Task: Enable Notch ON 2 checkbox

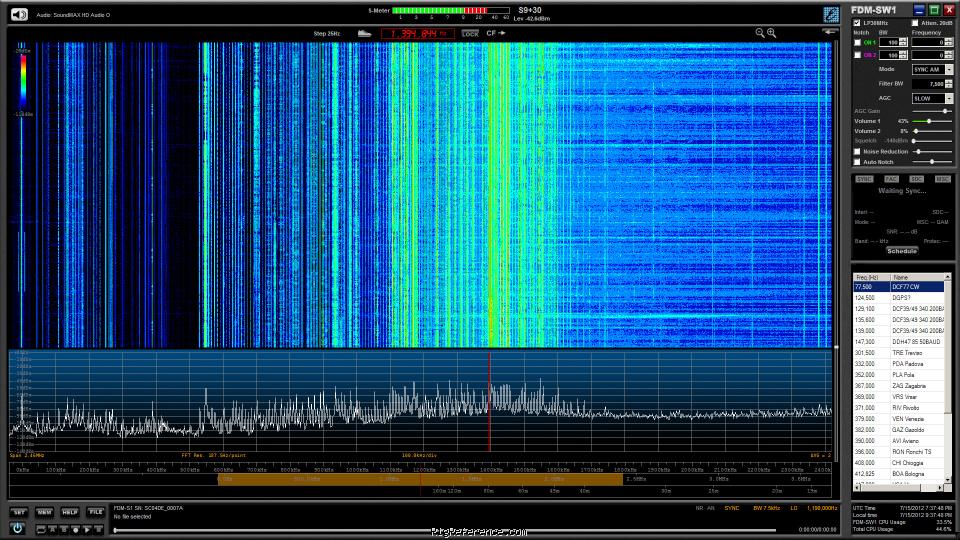Action: click(x=857, y=55)
